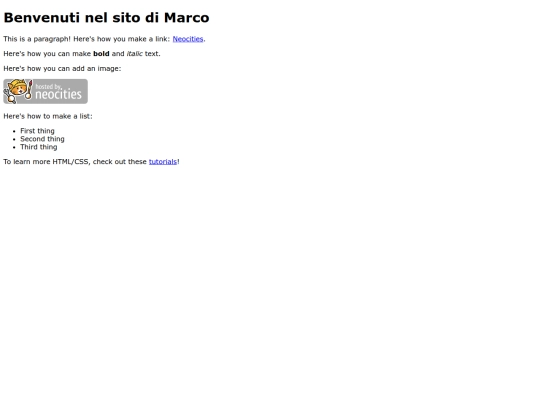Select the Second thing list item
Image resolution: width=540 pixels, height=405 pixels.
(42, 139)
